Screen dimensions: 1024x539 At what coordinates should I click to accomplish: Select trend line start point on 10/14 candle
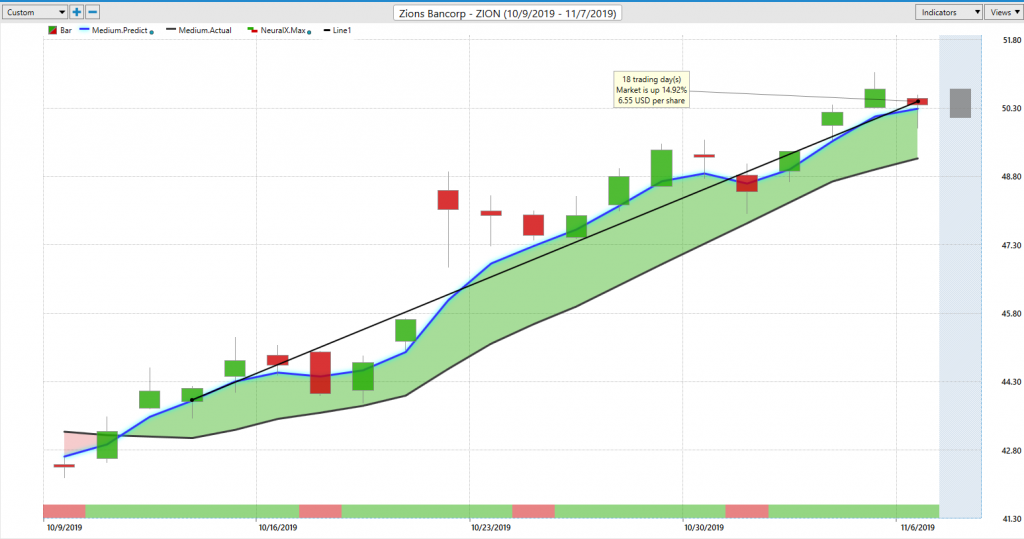coord(192,400)
